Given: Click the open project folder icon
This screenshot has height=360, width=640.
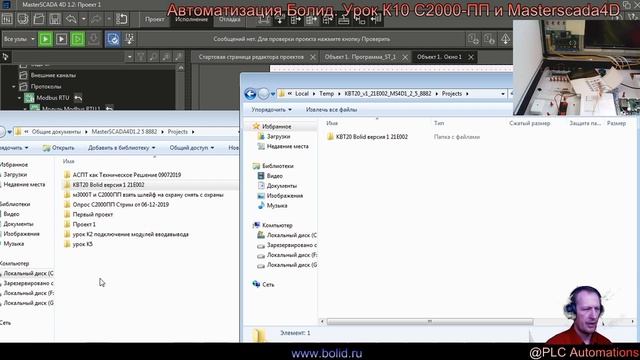Looking at the screenshot, I should coord(39,19).
